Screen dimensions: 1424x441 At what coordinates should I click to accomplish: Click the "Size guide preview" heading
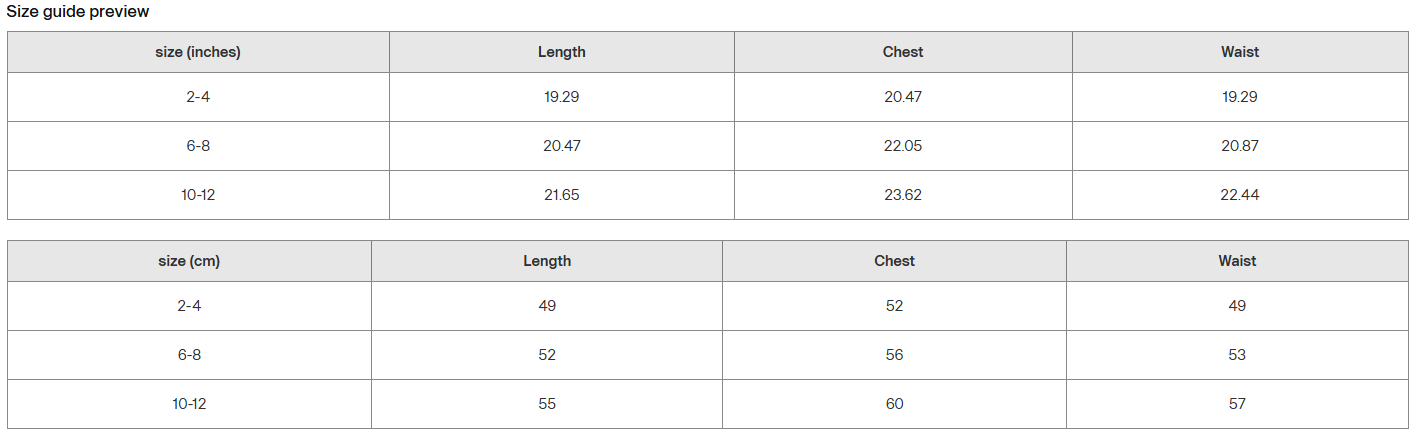[78, 12]
